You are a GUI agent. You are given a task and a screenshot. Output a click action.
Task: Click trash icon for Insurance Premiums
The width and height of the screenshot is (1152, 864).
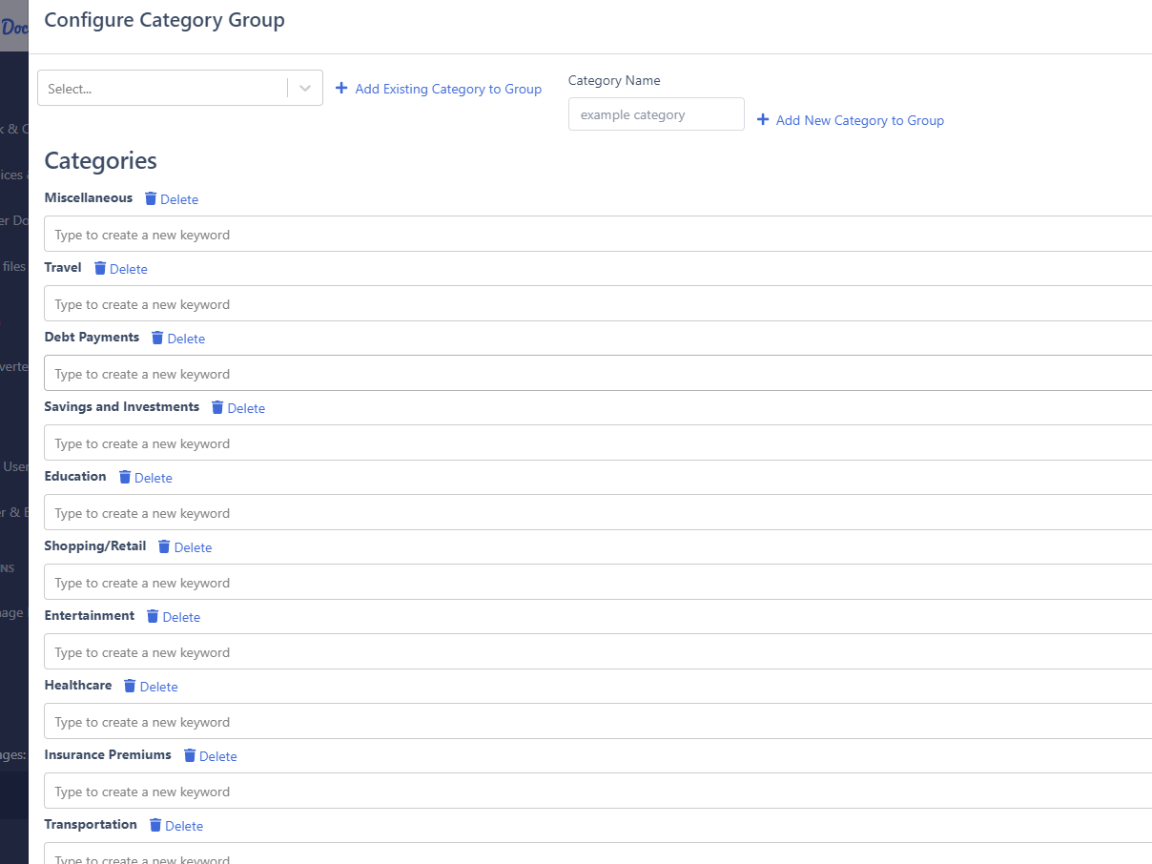[190, 756]
